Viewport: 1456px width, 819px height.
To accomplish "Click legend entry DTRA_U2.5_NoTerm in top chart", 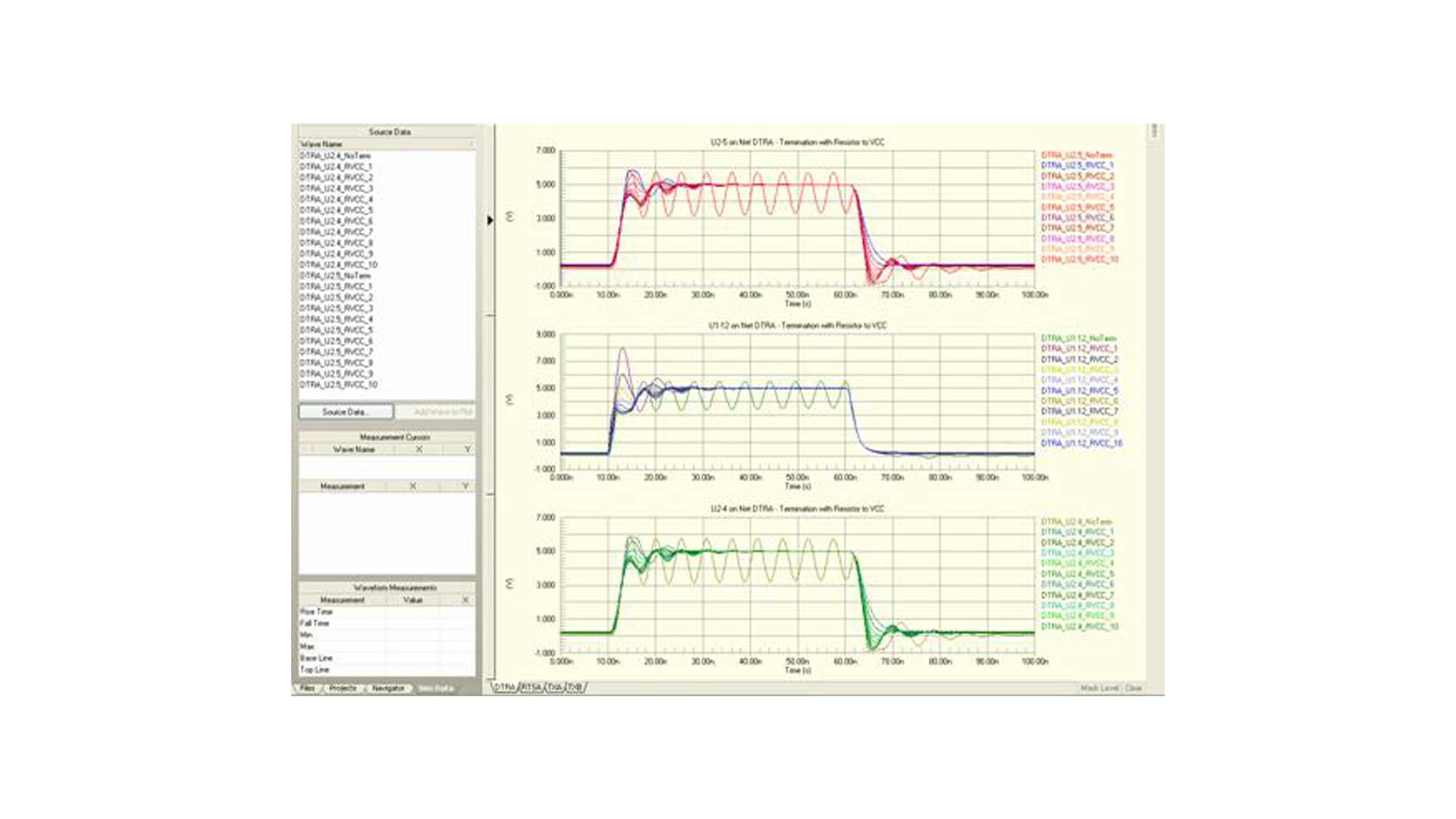I will (1077, 155).
